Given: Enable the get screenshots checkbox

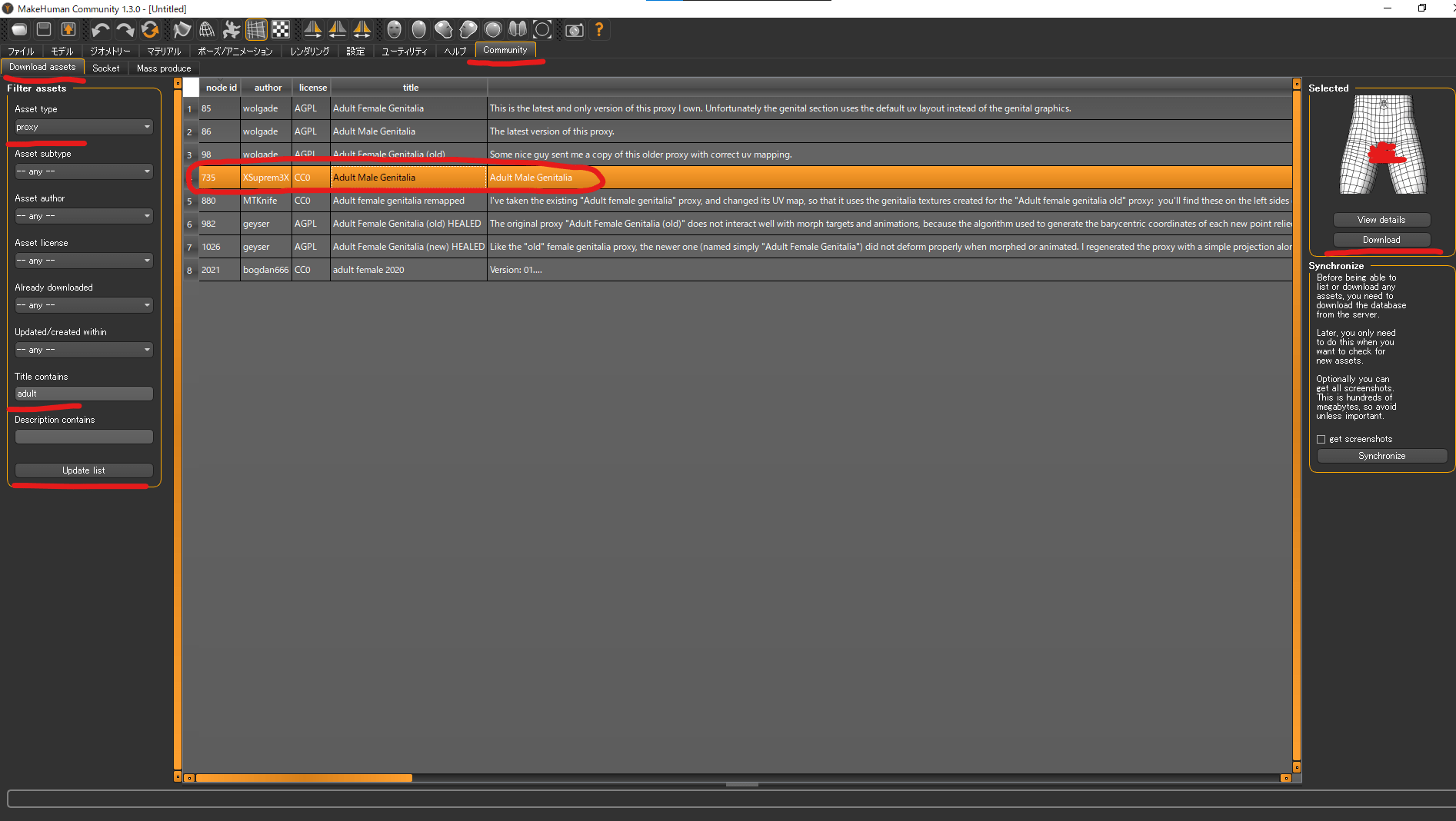Looking at the screenshot, I should click(x=1321, y=440).
